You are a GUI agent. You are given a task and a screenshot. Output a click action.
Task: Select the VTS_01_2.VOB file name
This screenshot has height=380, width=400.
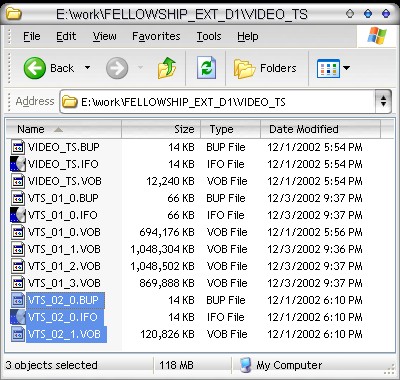[x=64, y=266]
